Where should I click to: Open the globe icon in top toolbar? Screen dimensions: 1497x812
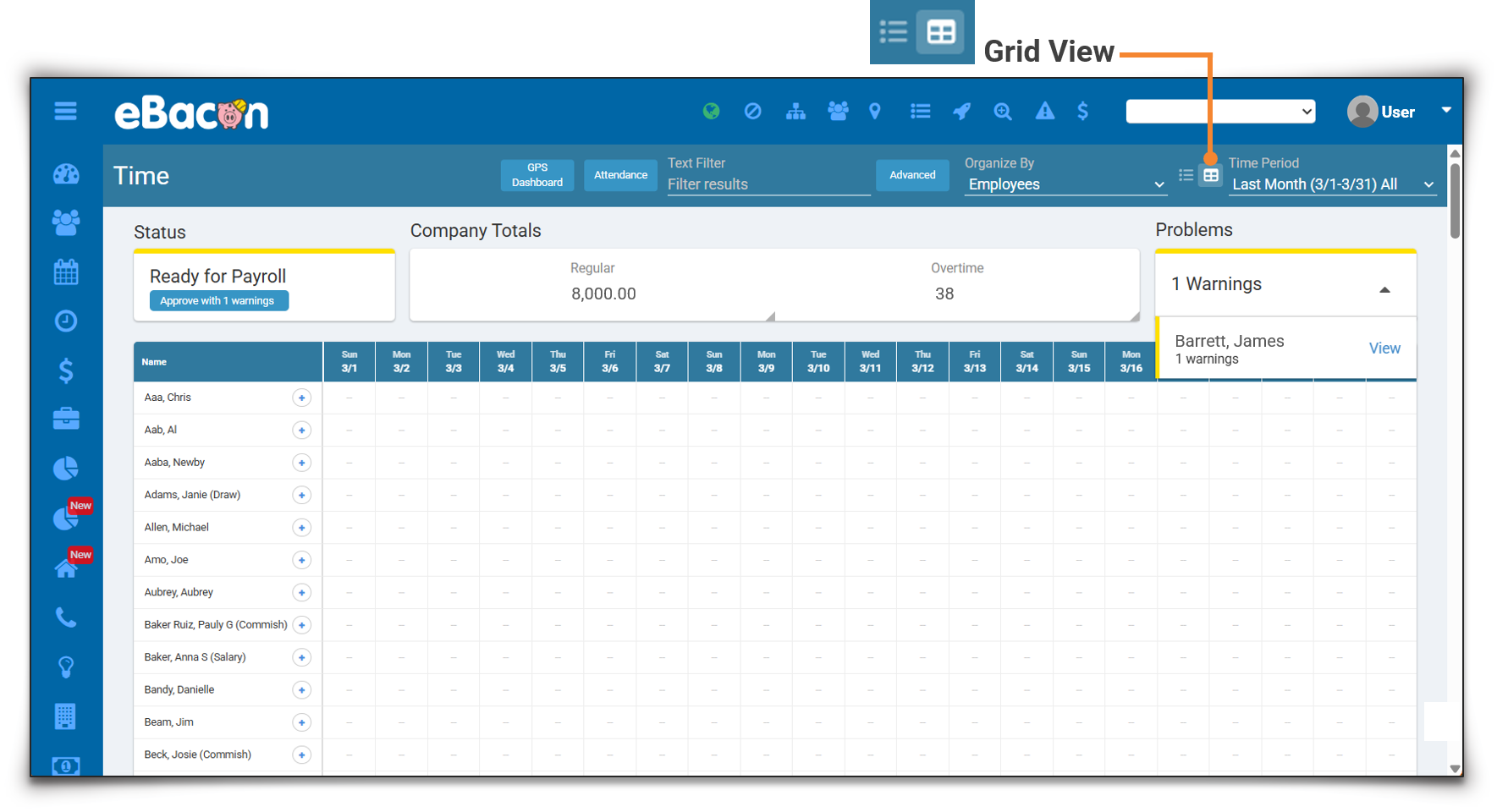(x=711, y=111)
